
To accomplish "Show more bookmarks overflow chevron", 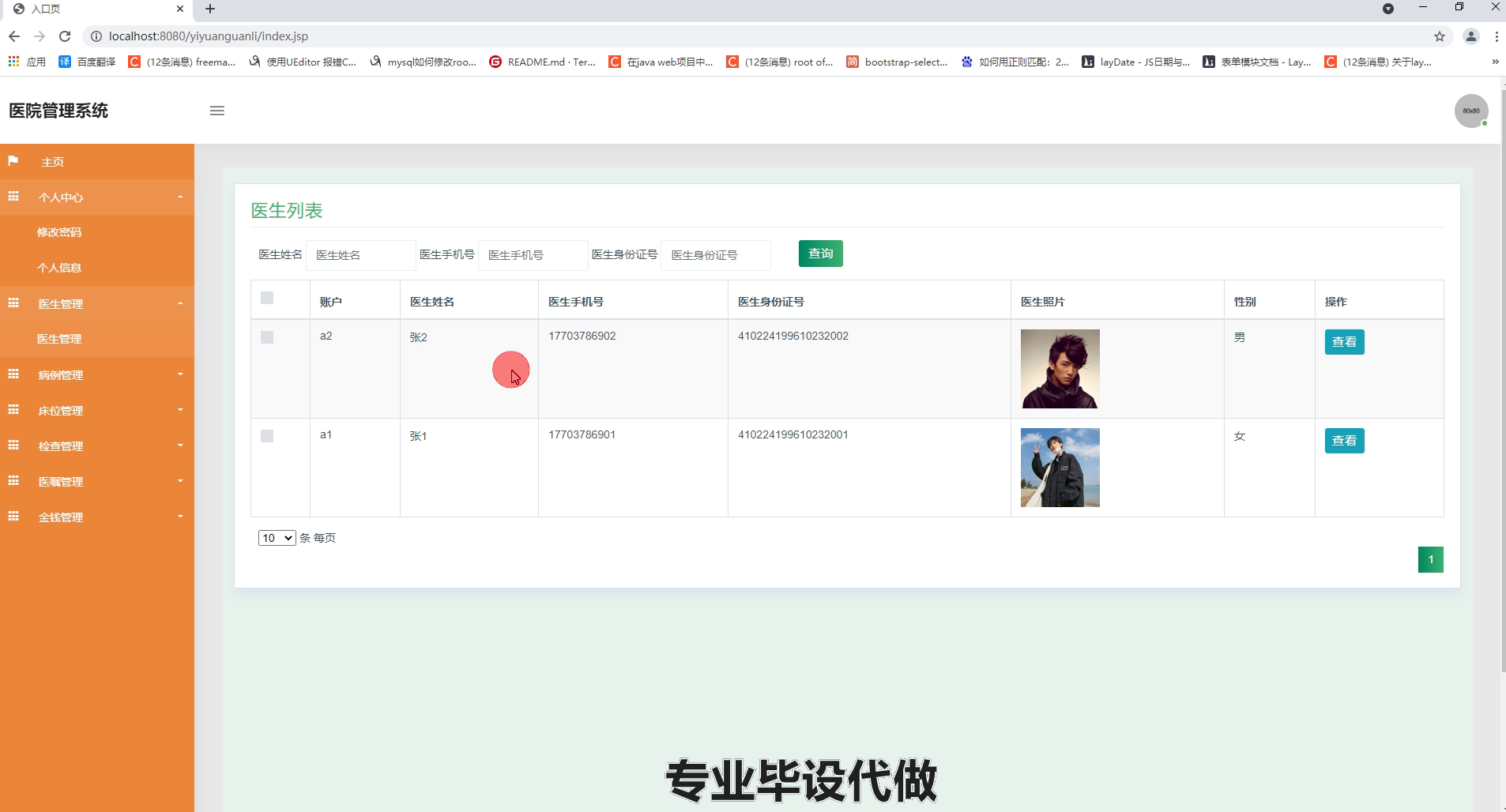I will click(x=1495, y=62).
